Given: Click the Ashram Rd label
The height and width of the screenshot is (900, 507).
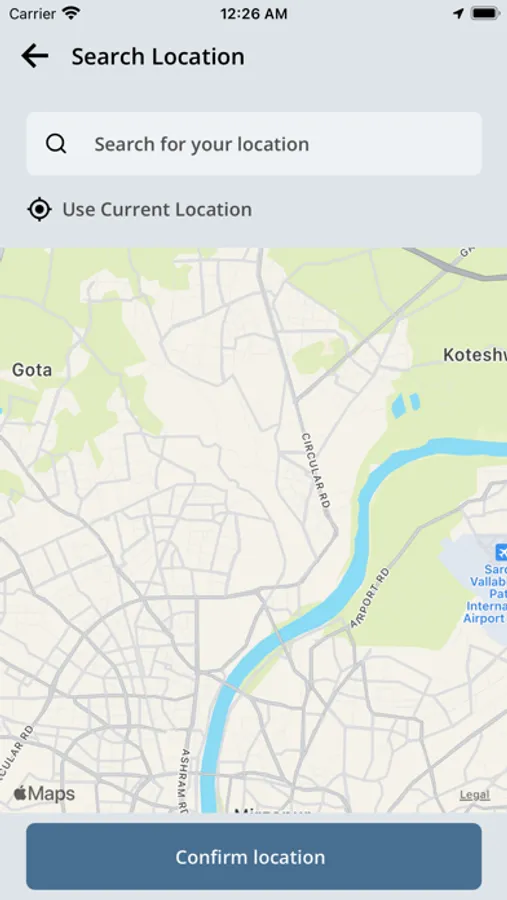Looking at the screenshot, I should 184,781.
